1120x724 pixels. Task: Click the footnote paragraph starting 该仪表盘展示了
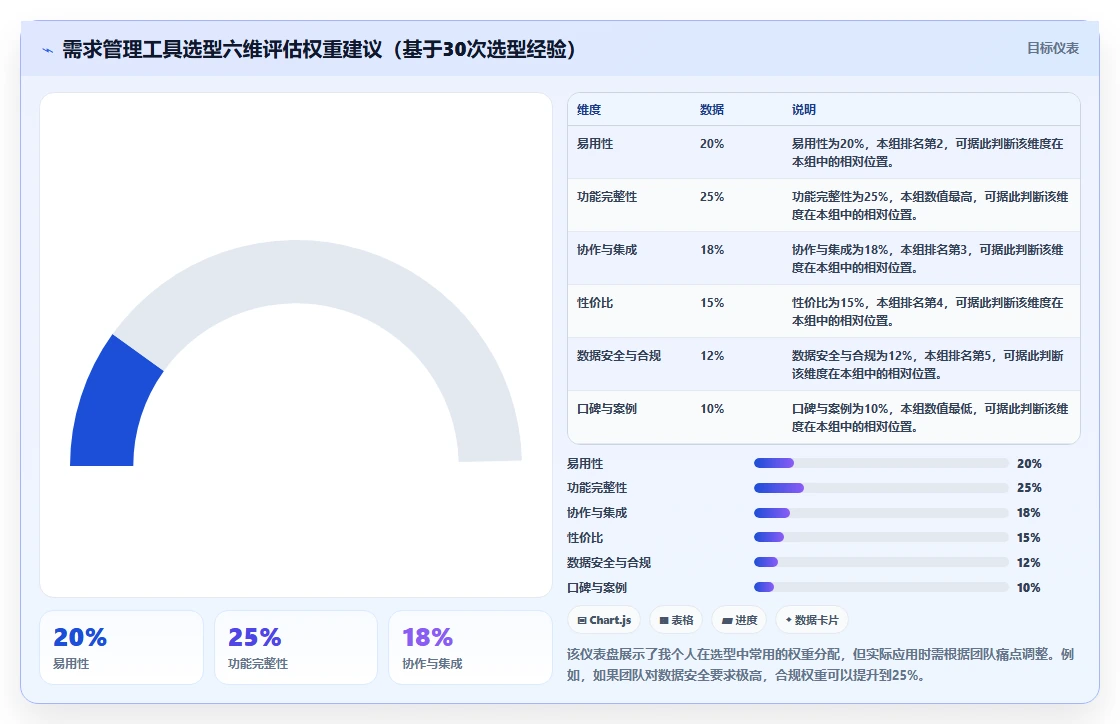[821, 665]
